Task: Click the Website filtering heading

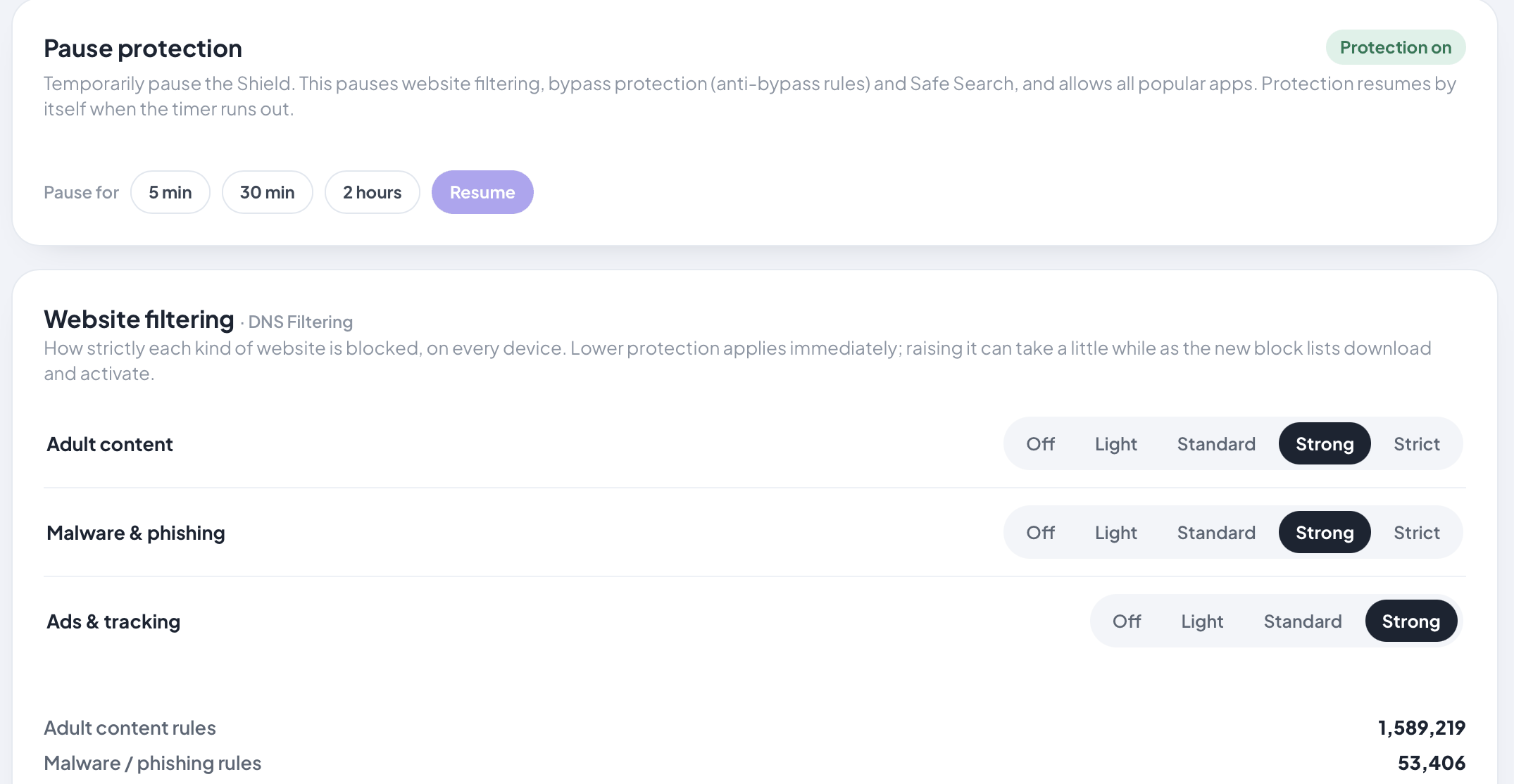Action: (139, 320)
